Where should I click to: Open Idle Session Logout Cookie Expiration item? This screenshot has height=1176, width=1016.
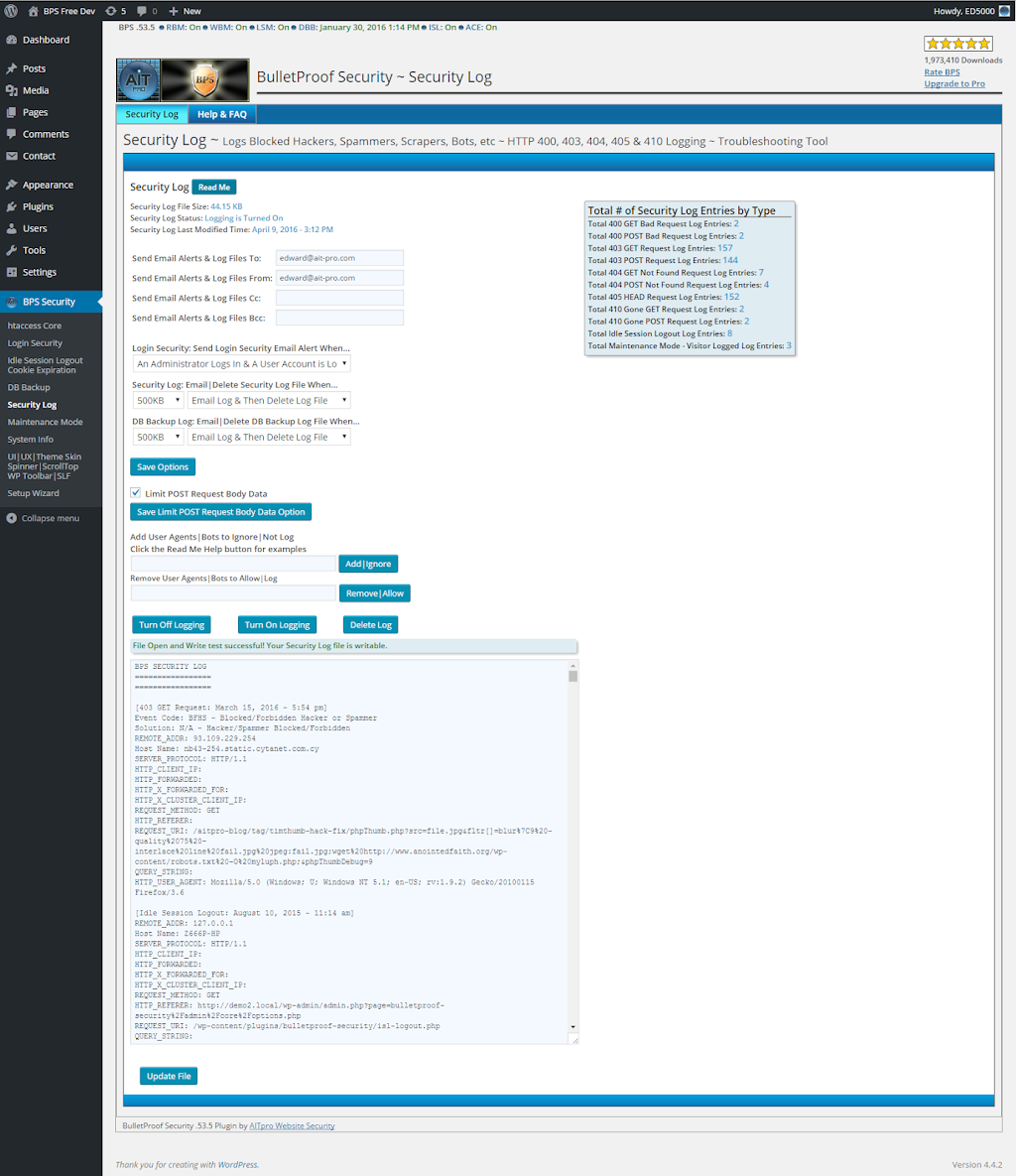click(45, 365)
